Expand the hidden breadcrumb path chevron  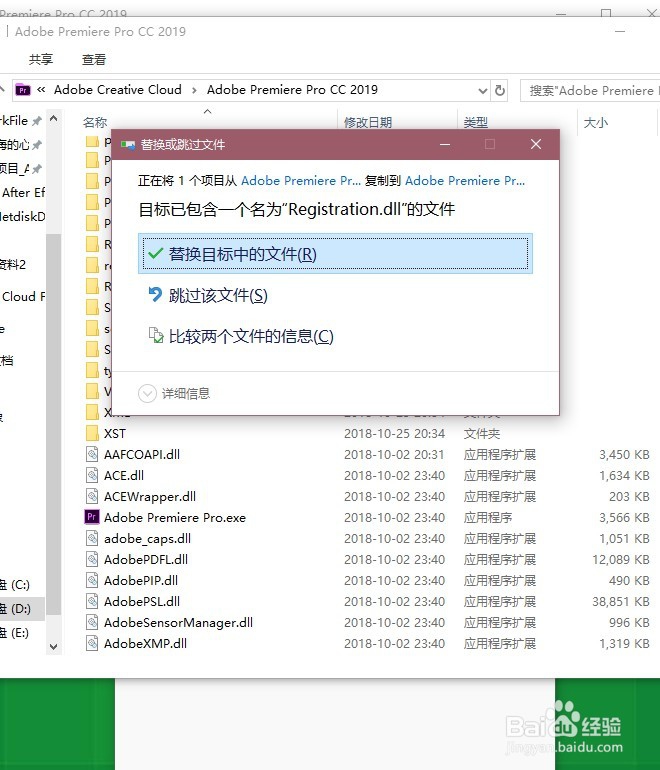pos(41,90)
